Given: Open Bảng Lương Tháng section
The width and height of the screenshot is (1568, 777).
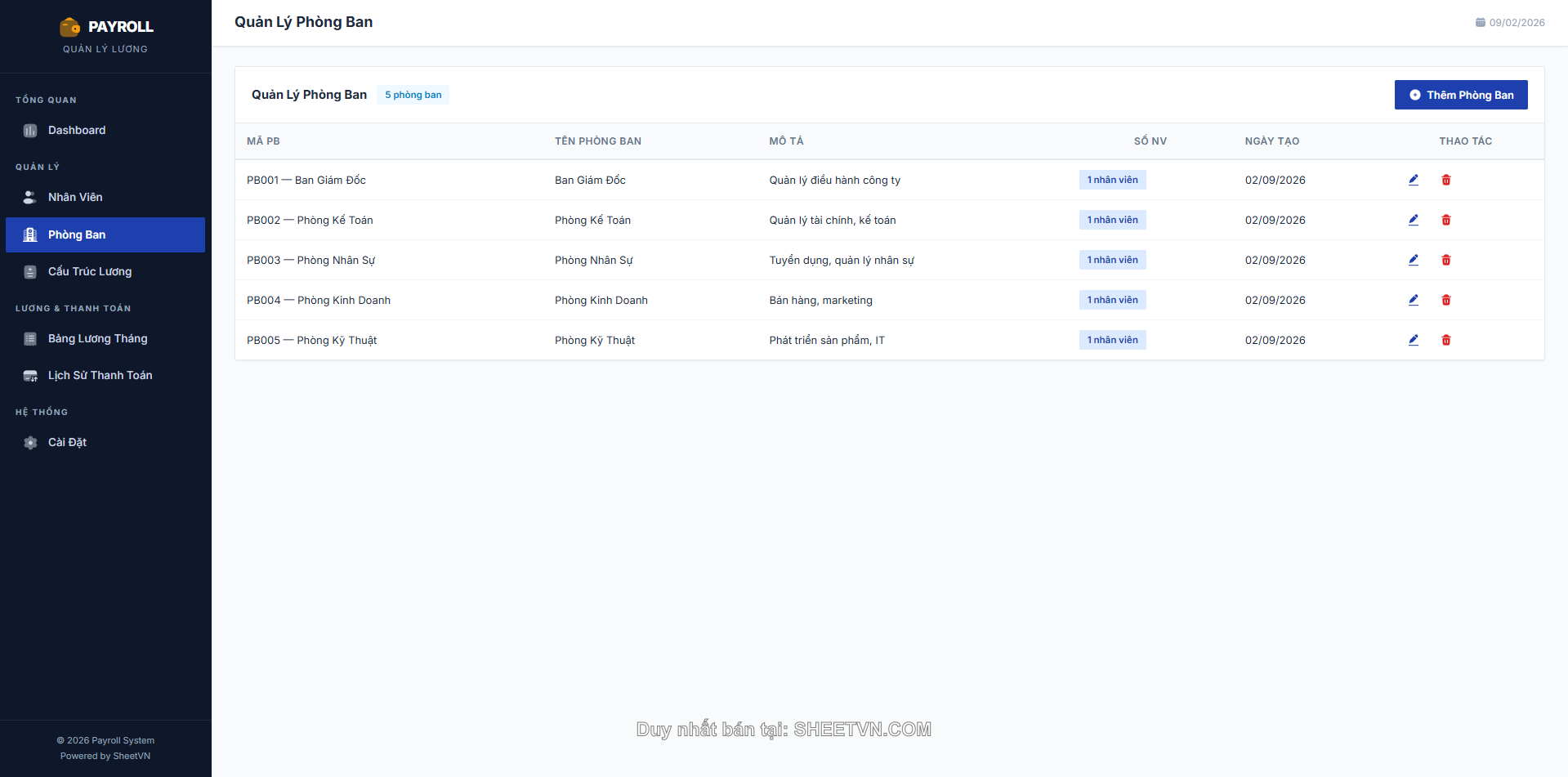Looking at the screenshot, I should (97, 339).
